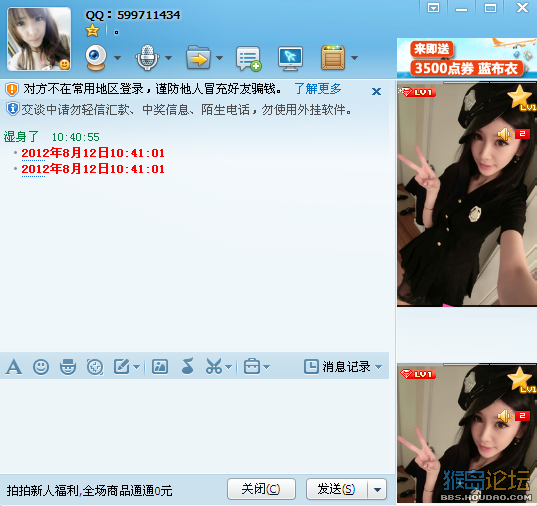Open the emoticon smiley picker
This screenshot has width=537, height=506.
[41, 367]
